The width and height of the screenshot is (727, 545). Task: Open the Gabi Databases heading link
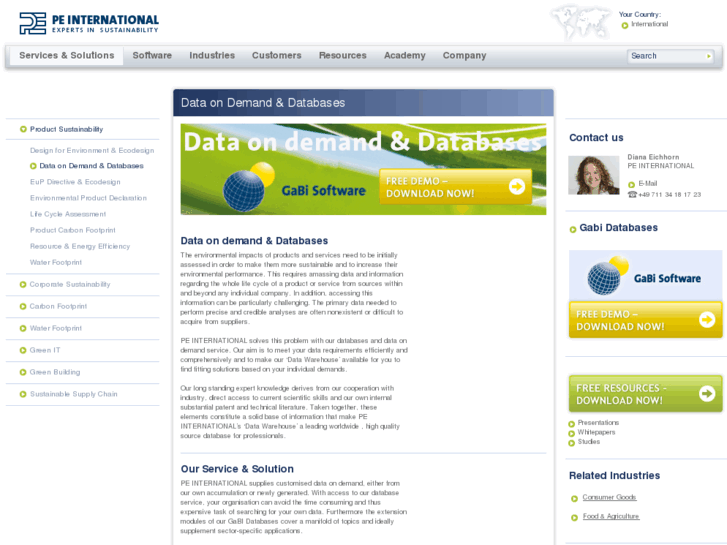tap(619, 228)
